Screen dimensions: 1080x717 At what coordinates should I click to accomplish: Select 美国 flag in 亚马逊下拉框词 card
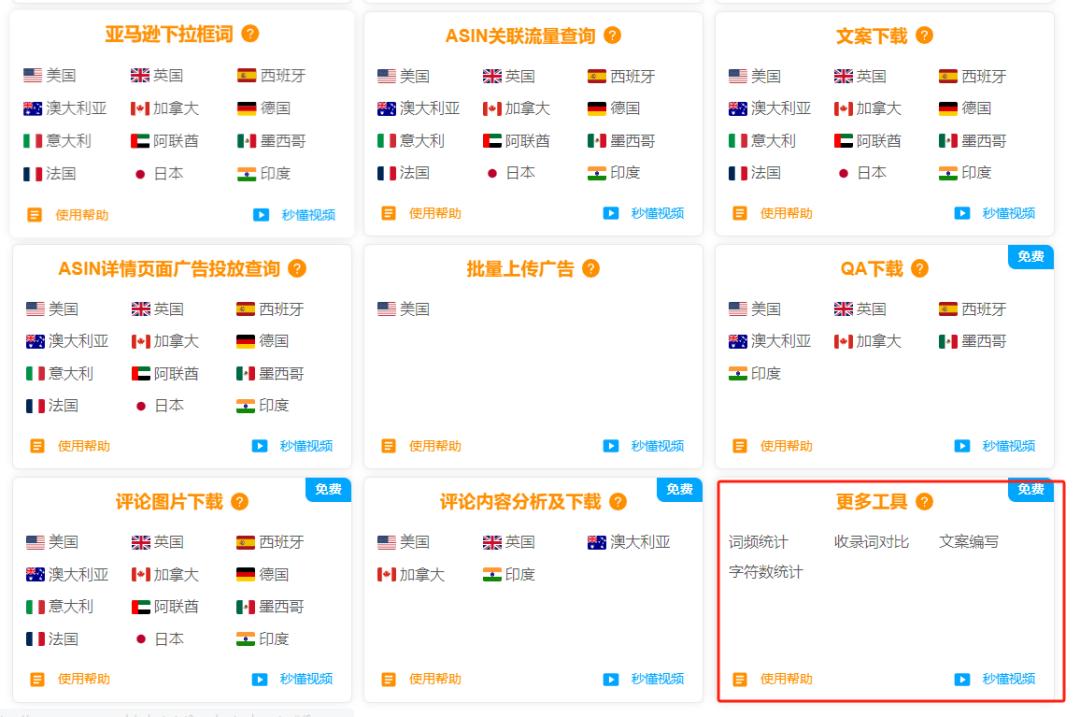tap(32, 75)
